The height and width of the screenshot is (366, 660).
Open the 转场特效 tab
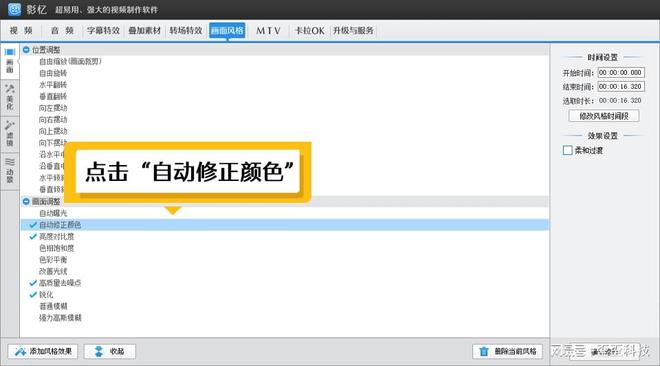[186, 31]
